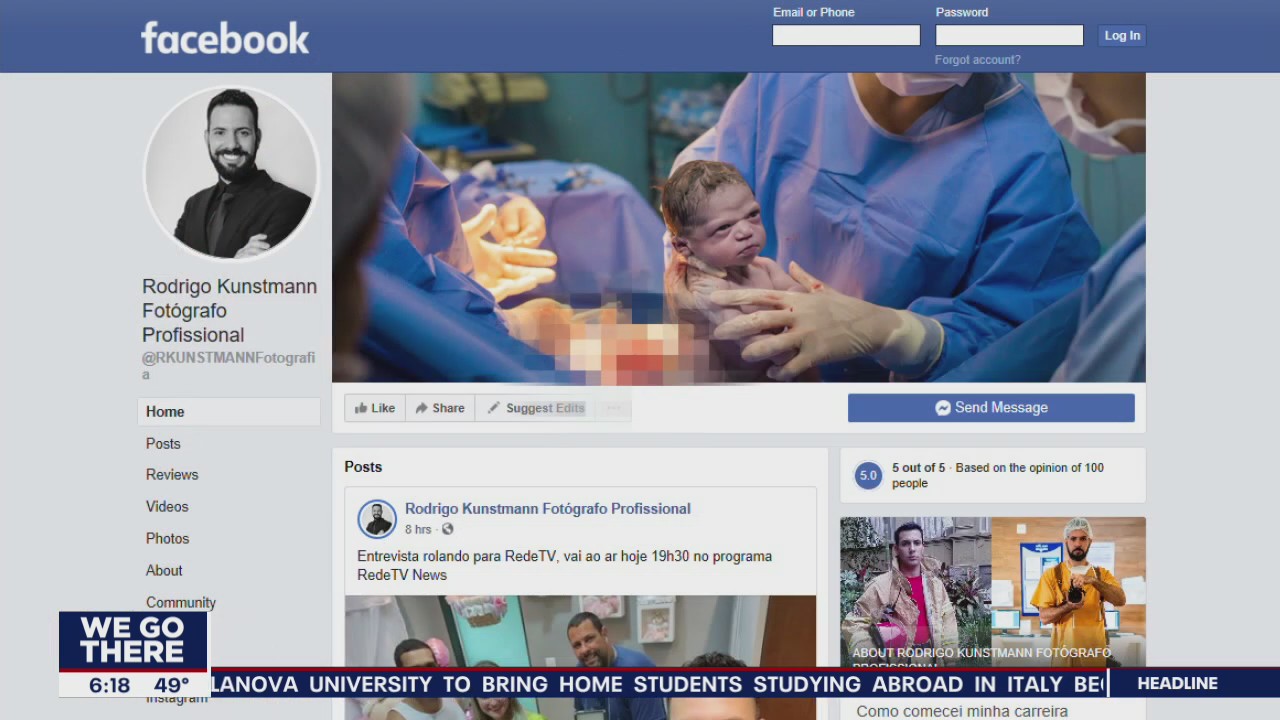
Task: Open the About sidebar section
Action: point(164,571)
